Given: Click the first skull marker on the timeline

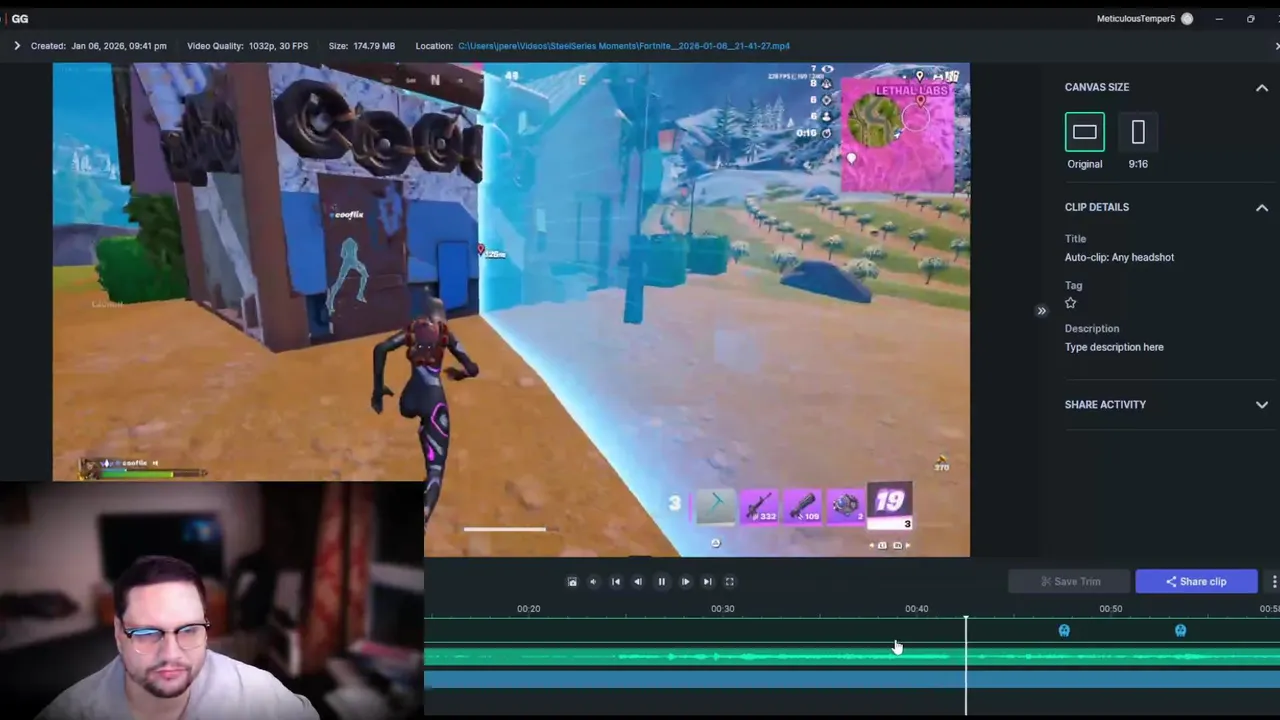Looking at the screenshot, I should click(x=1064, y=630).
